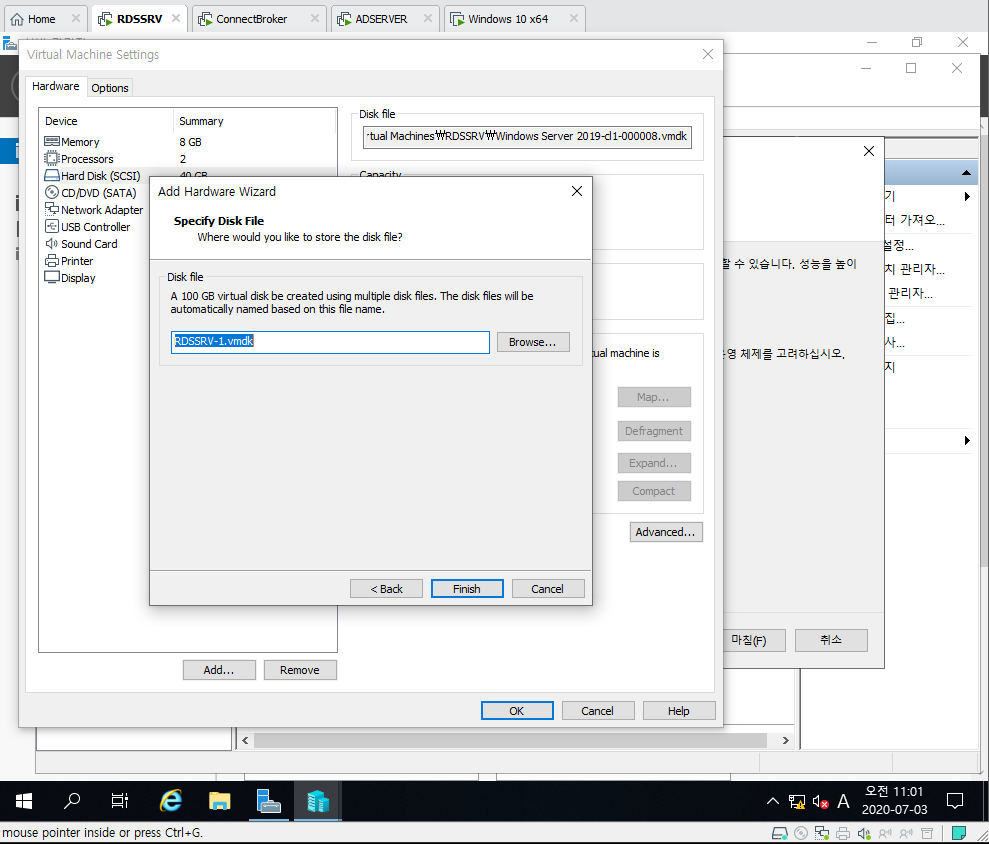The image size is (989, 844).
Task: Click Browse to choose disk file
Action: (533, 342)
